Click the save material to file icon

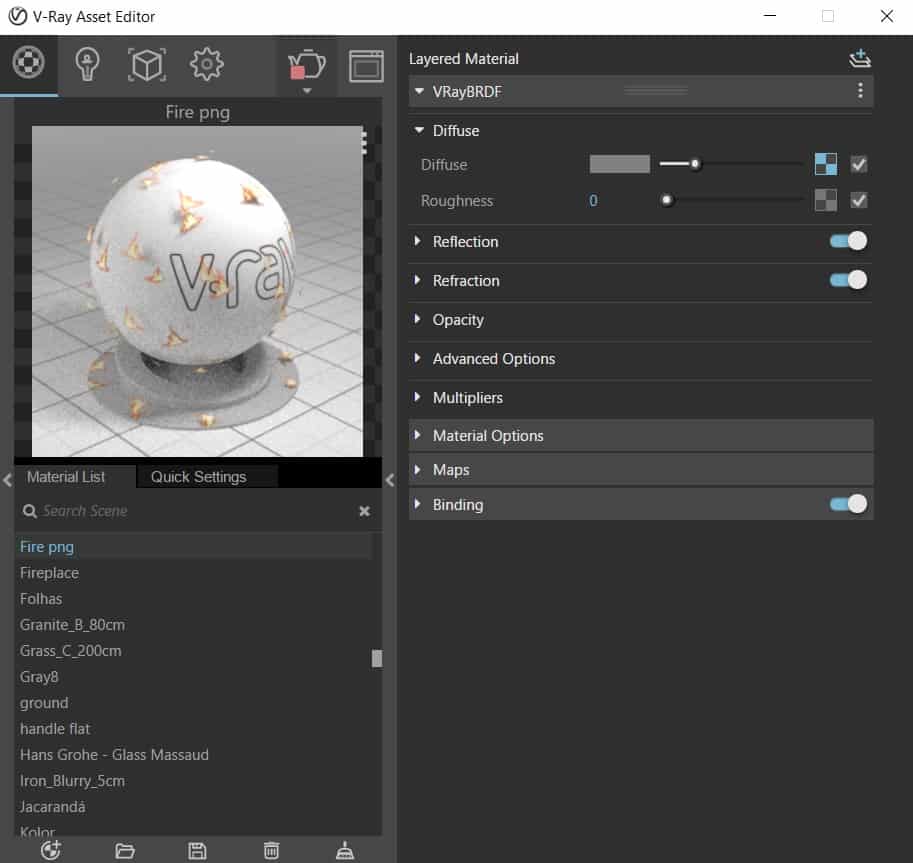click(x=198, y=850)
